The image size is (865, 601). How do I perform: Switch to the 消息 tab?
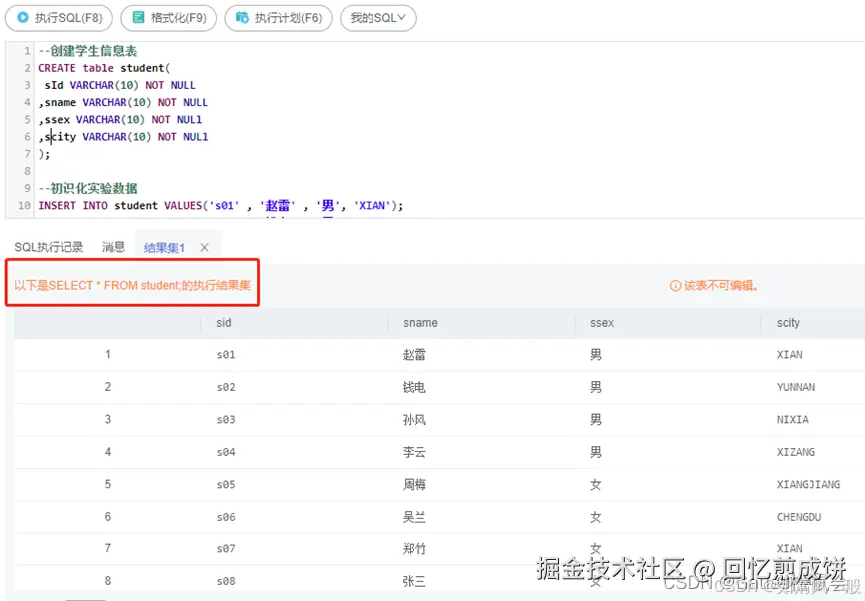coord(114,247)
